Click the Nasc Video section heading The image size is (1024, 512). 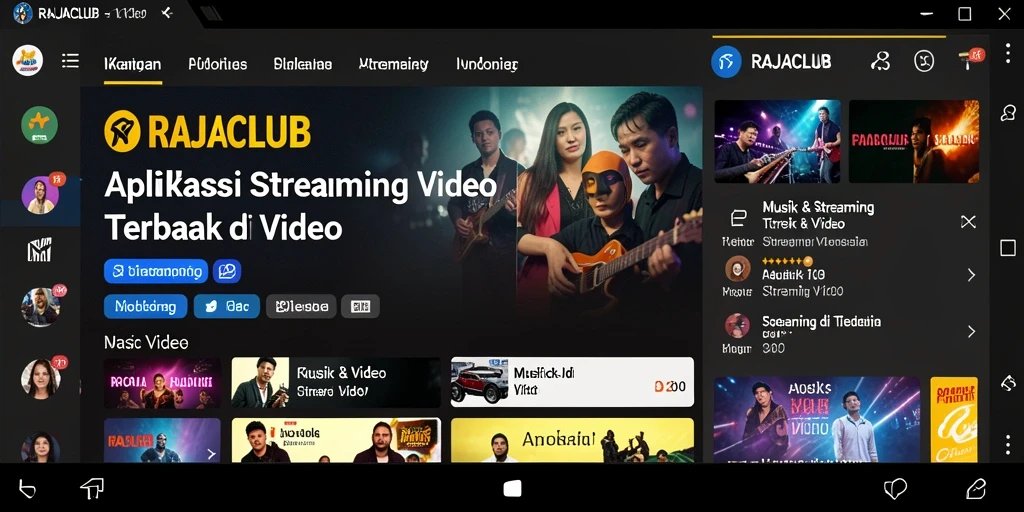click(146, 342)
